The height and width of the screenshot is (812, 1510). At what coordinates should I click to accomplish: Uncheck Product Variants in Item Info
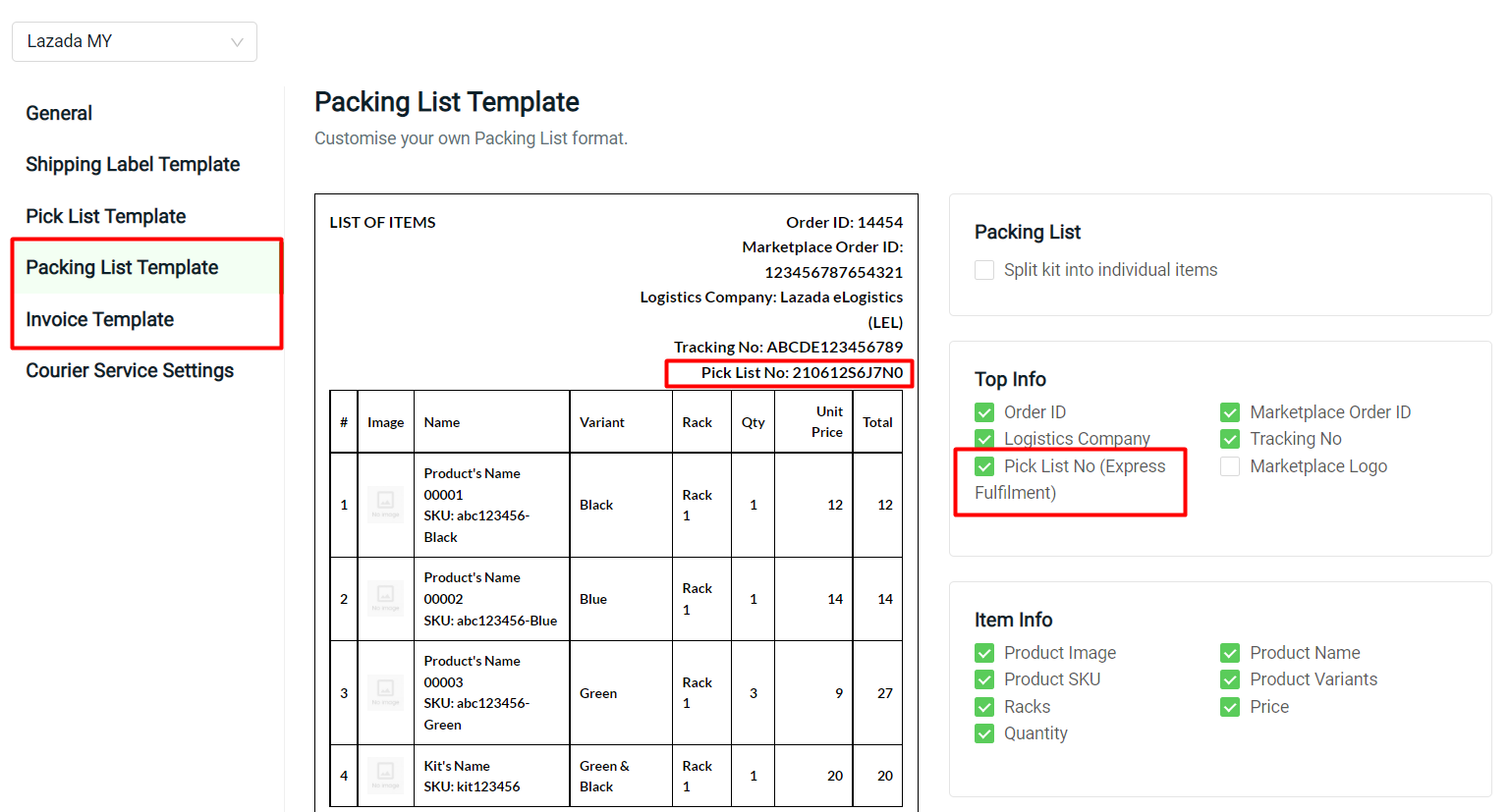1229,678
